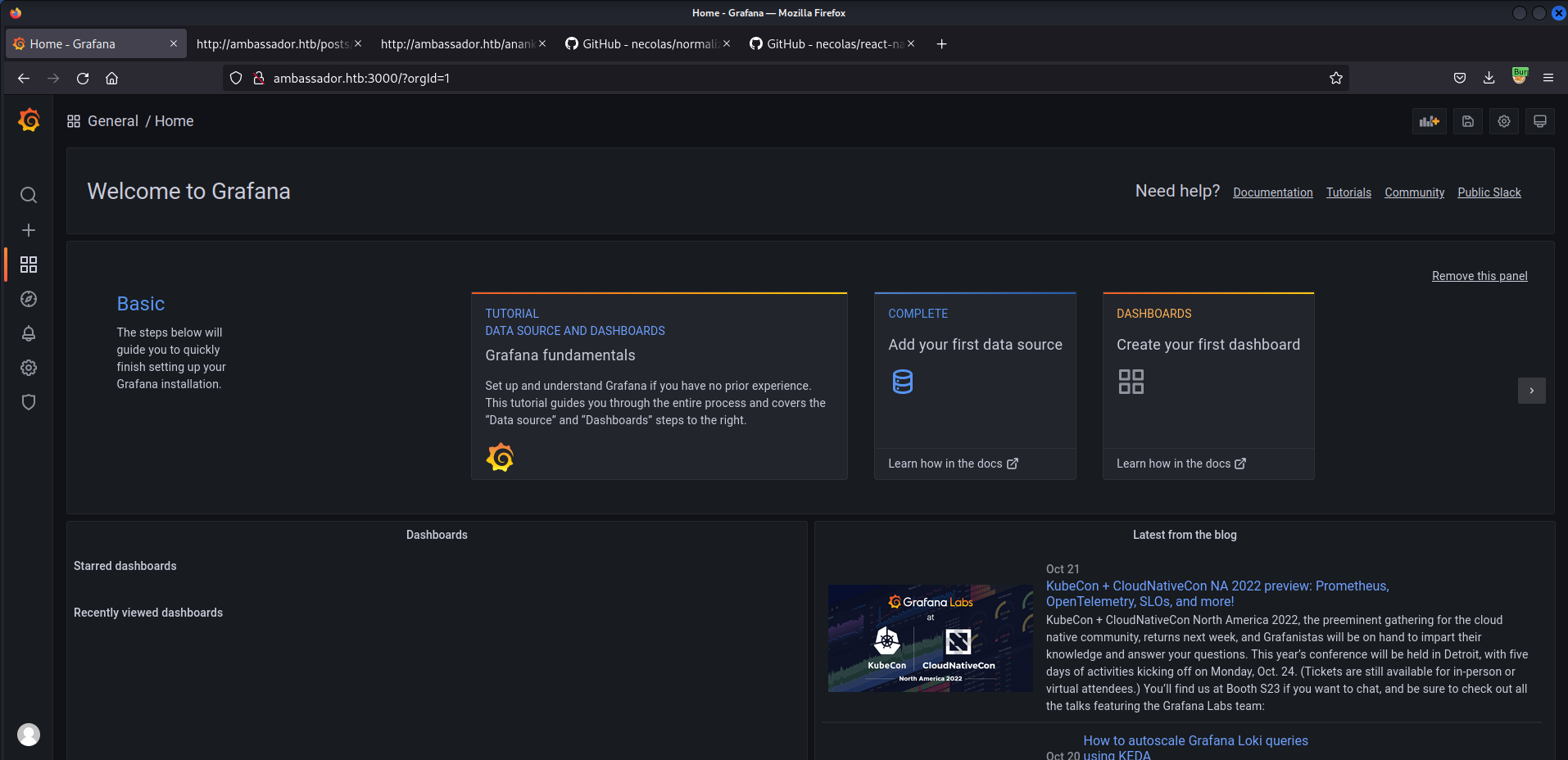Toggle the Cycle view mode monitor icon

click(x=1540, y=121)
